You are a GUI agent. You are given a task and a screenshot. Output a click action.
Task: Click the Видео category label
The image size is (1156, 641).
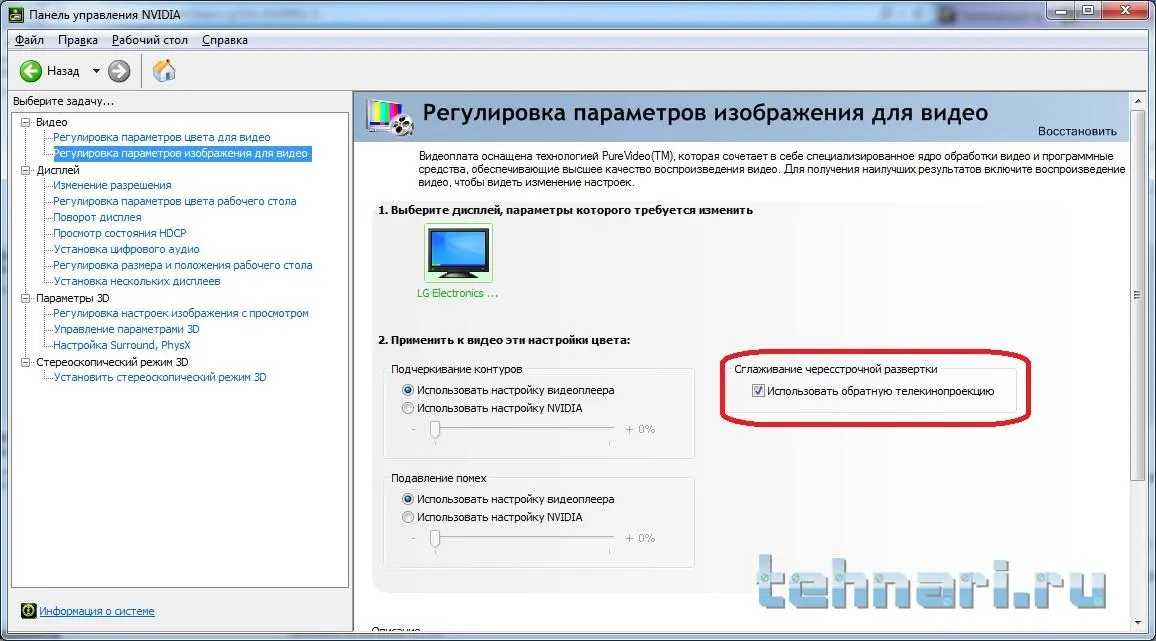tap(52, 122)
